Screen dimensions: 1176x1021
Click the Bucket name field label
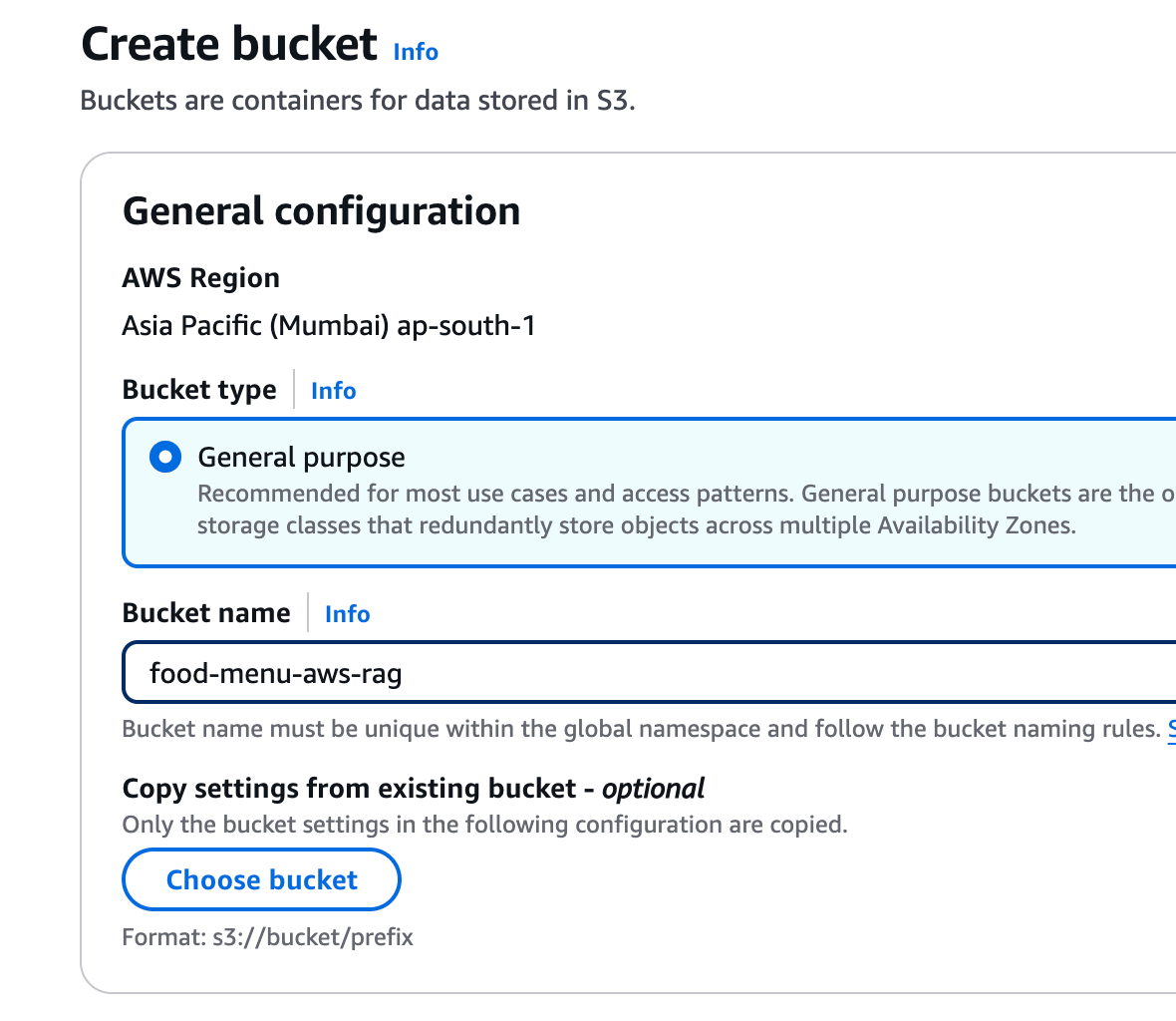pos(206,613)
